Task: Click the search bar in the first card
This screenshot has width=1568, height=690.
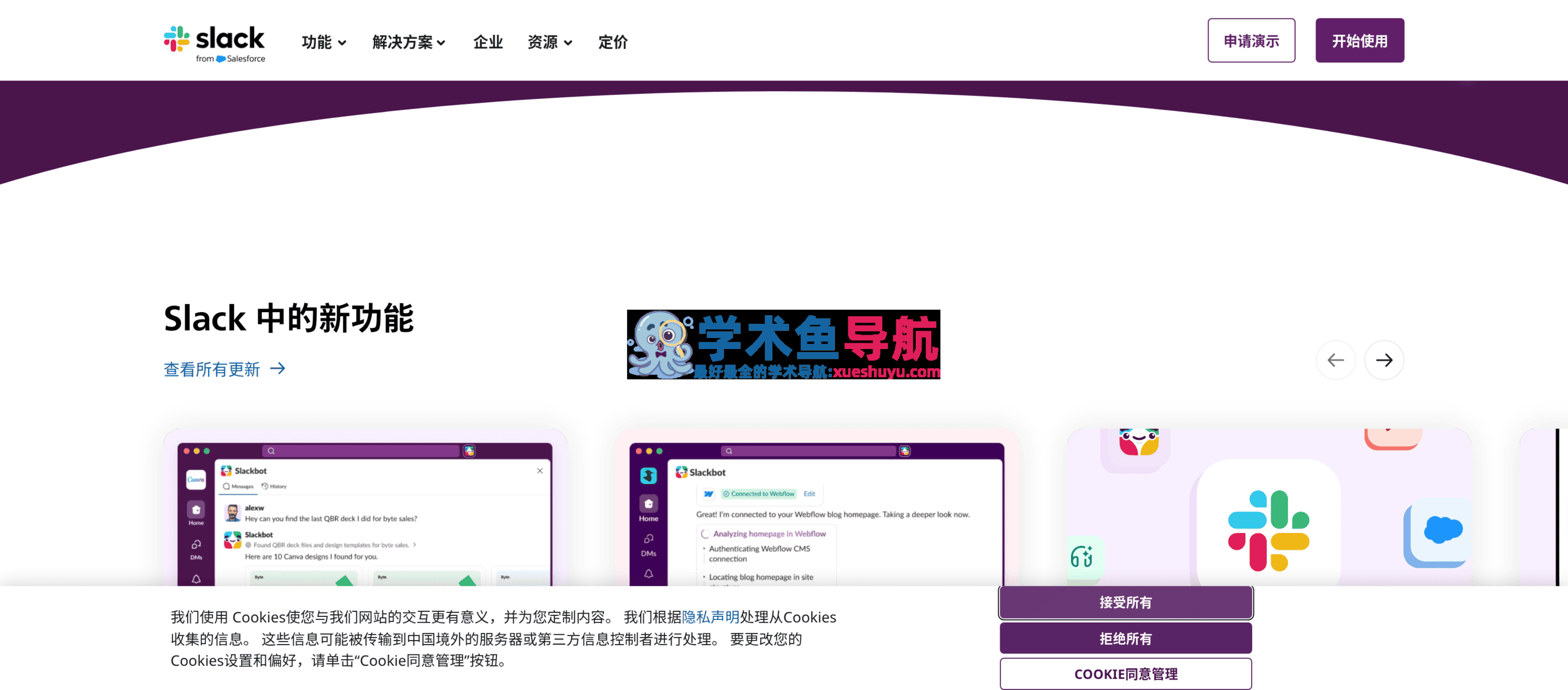Action: [x=360, y=451]
